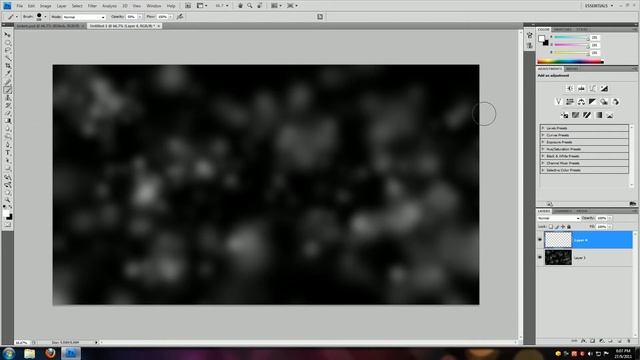
Task: Select the Clone Stamp tool
Action: pos(8,98)
